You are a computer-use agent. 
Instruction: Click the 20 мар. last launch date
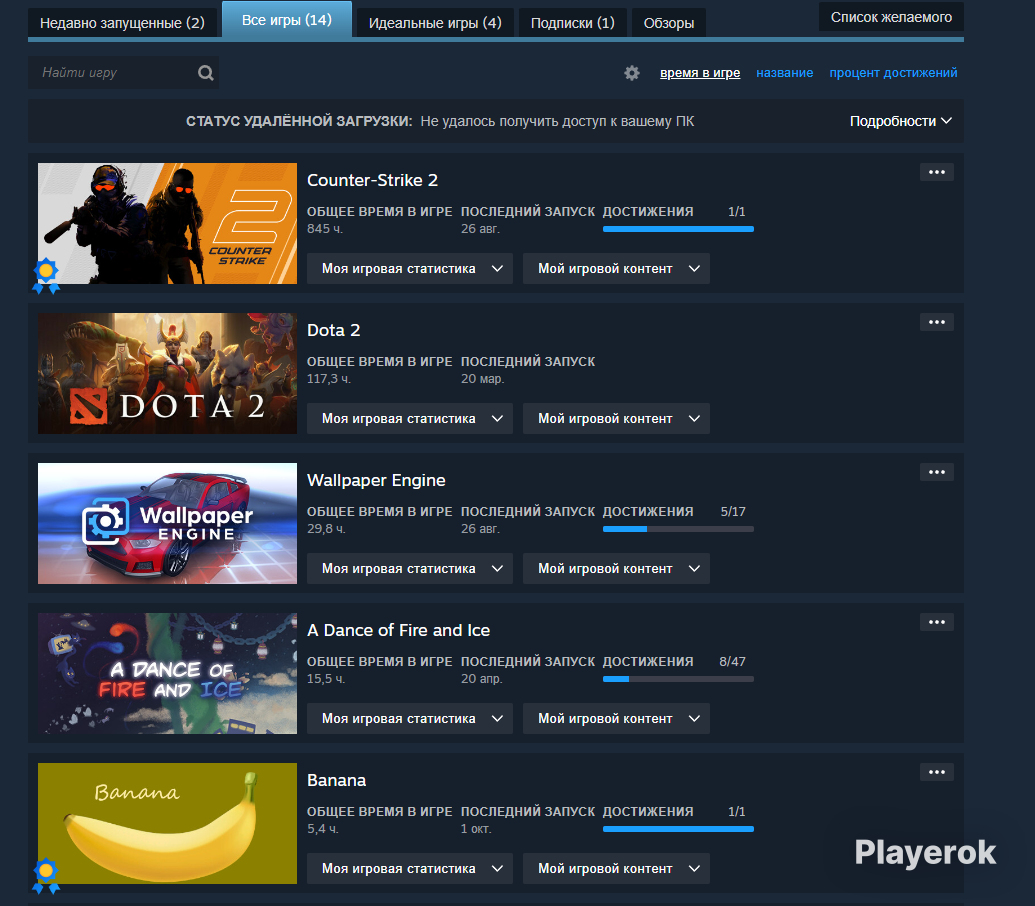point(483,379)
